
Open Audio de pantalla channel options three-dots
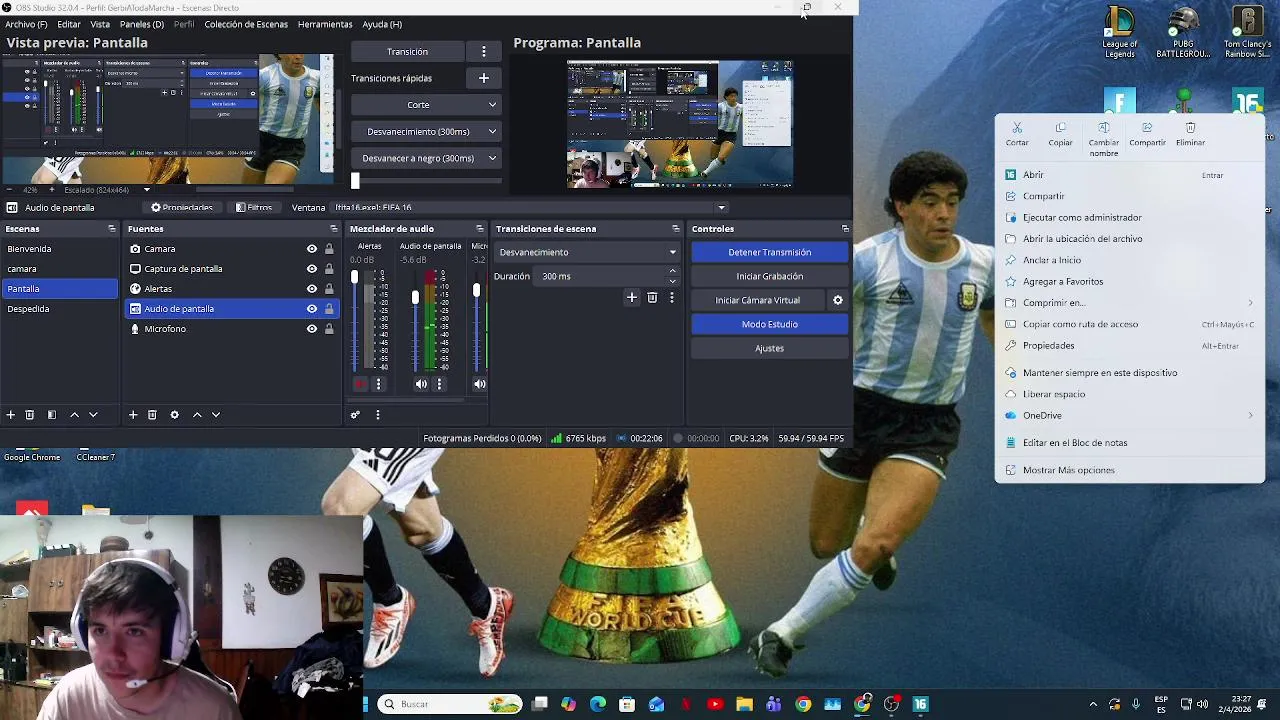[x=439, y=384]
